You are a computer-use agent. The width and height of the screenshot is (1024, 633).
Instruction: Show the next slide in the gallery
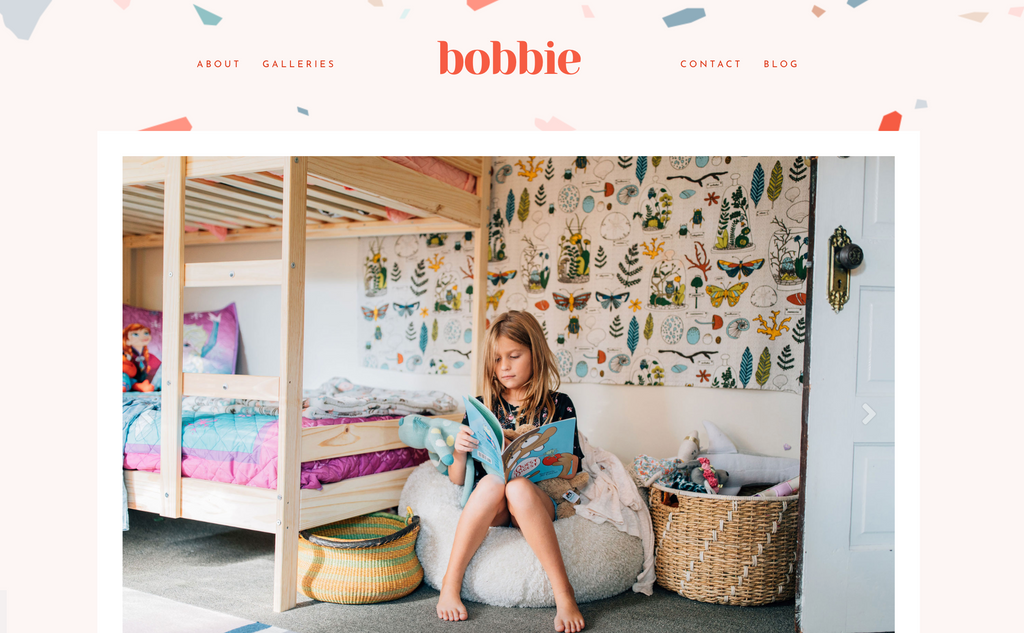868,414
